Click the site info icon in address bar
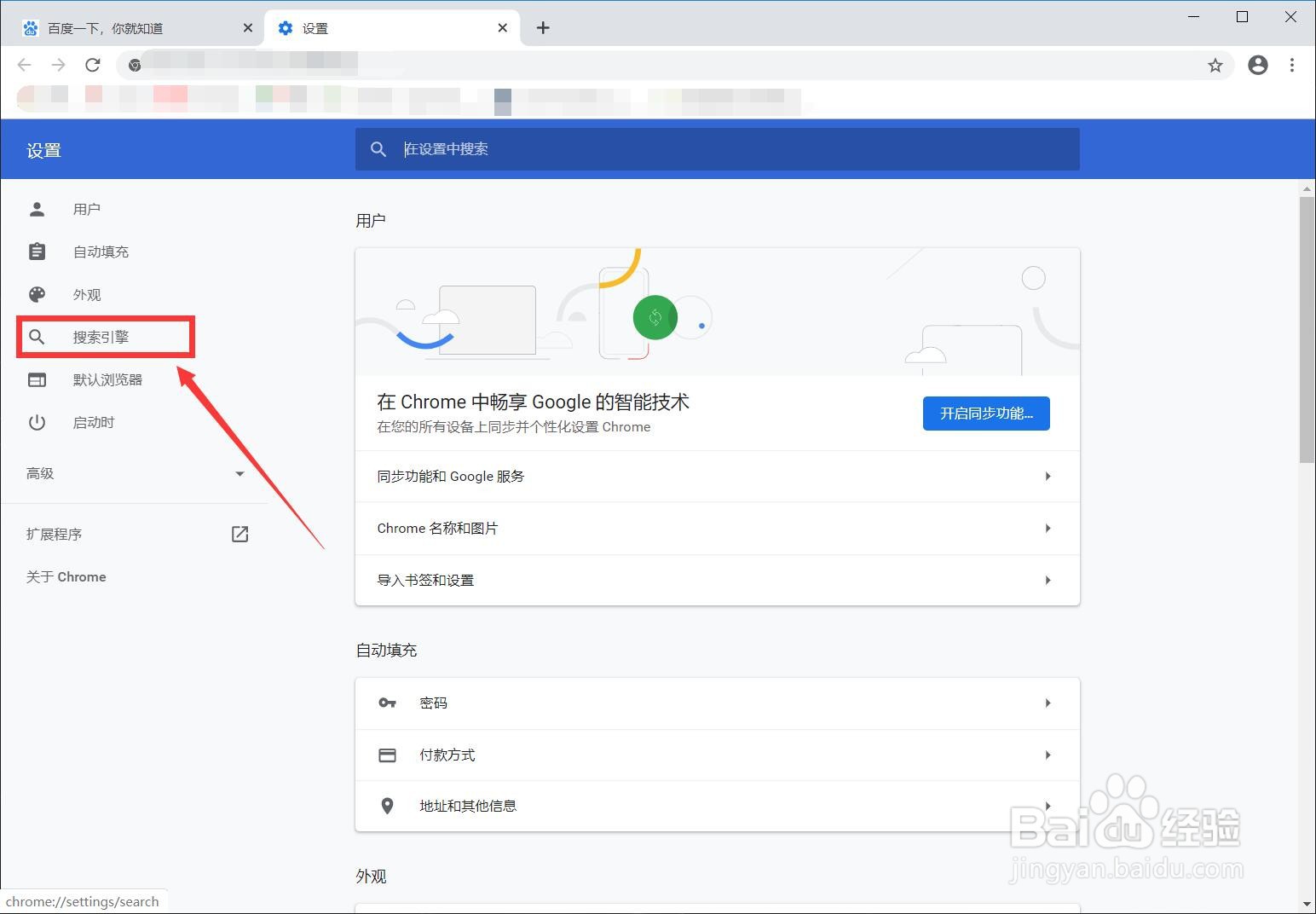 coord(135,65)
